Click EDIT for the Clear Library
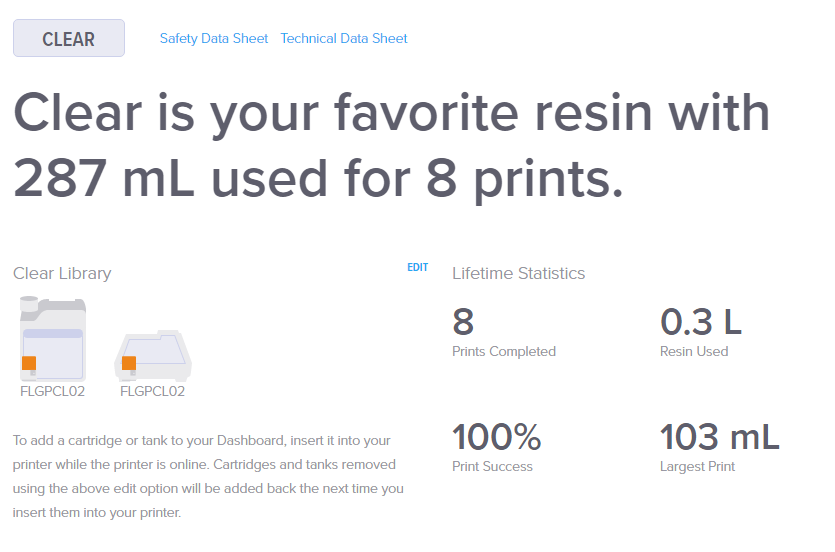 click(x=417, y=267)
